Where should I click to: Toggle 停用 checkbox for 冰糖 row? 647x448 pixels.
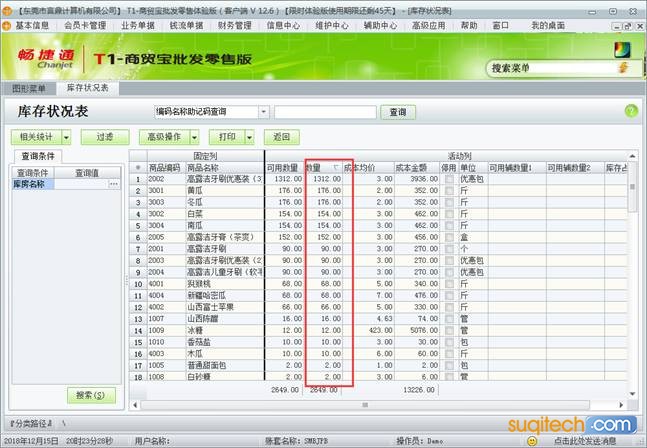click(449, 330)
